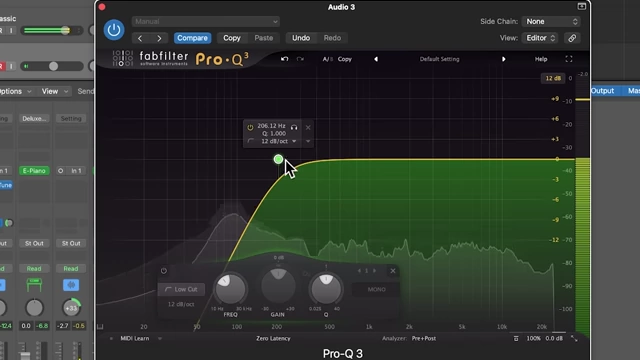Click the MONO stereo placement button
This screenshot has height=360, width=640.
click(x=376, y=289)
